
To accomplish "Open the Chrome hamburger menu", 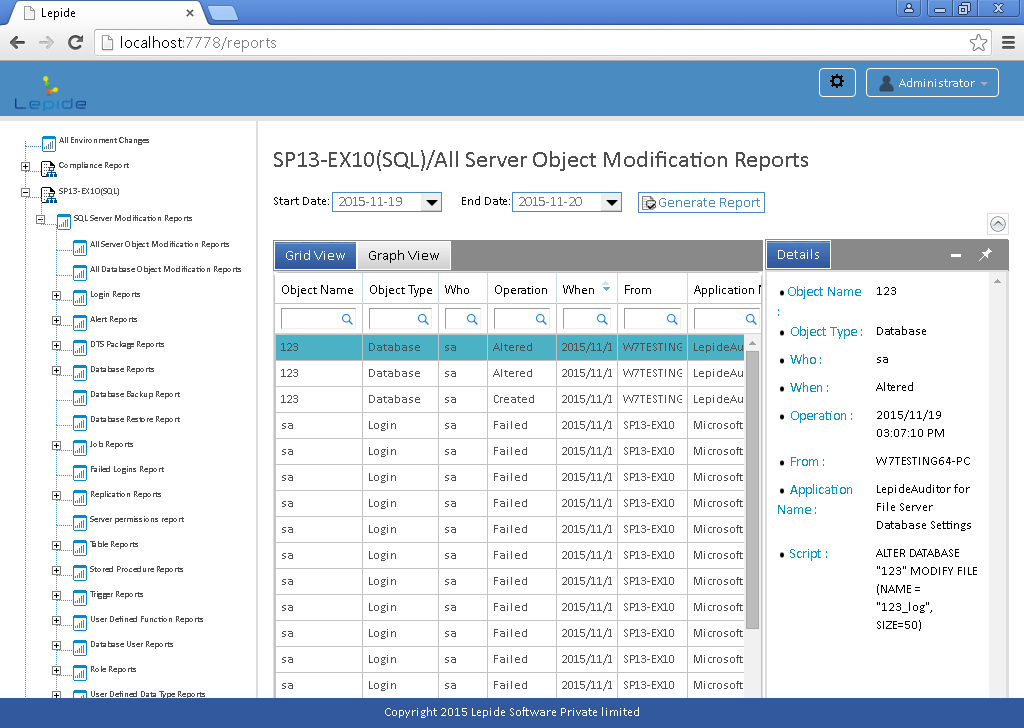I will pyautogui.click(x=1008, y=42).
